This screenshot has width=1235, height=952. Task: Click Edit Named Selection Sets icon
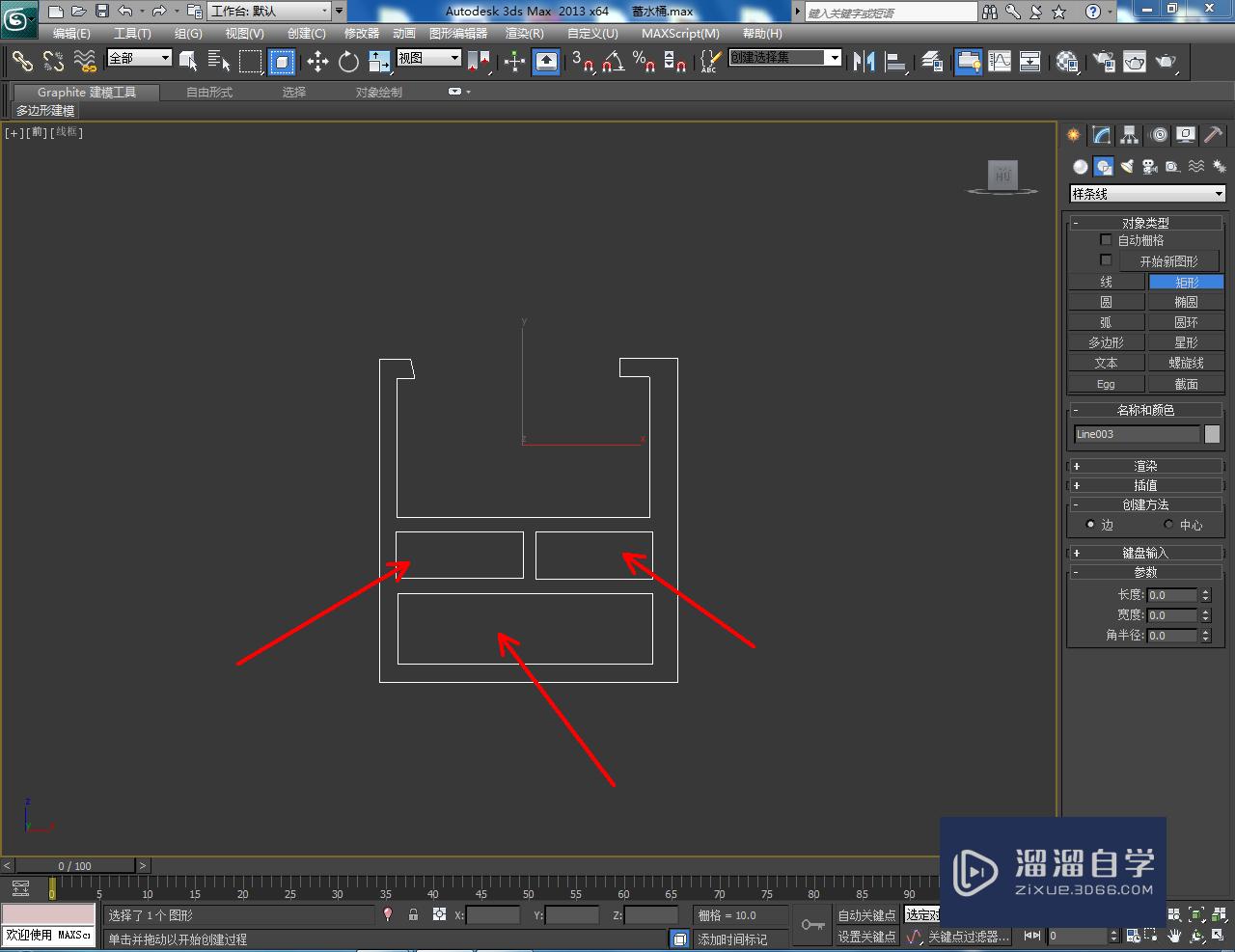pyautogui.click(x=709, y=62)
